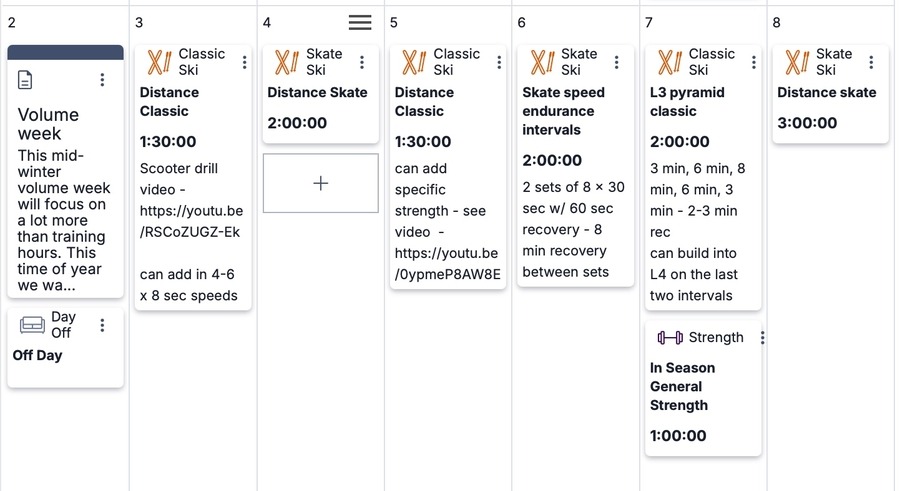This screenshot has width=900, height=491.
Task: Open three-dot menu on day 3 workout
Action: [244, 63]
